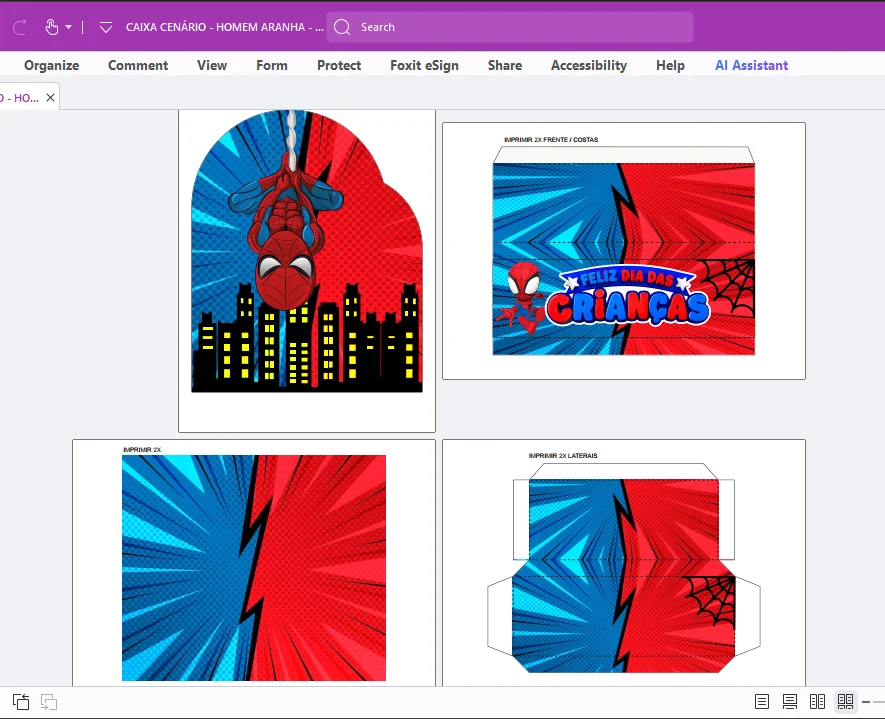885x719 pixels.
Task: Click the greyed-out second rotate view icon
Action: tap(49, 702)
